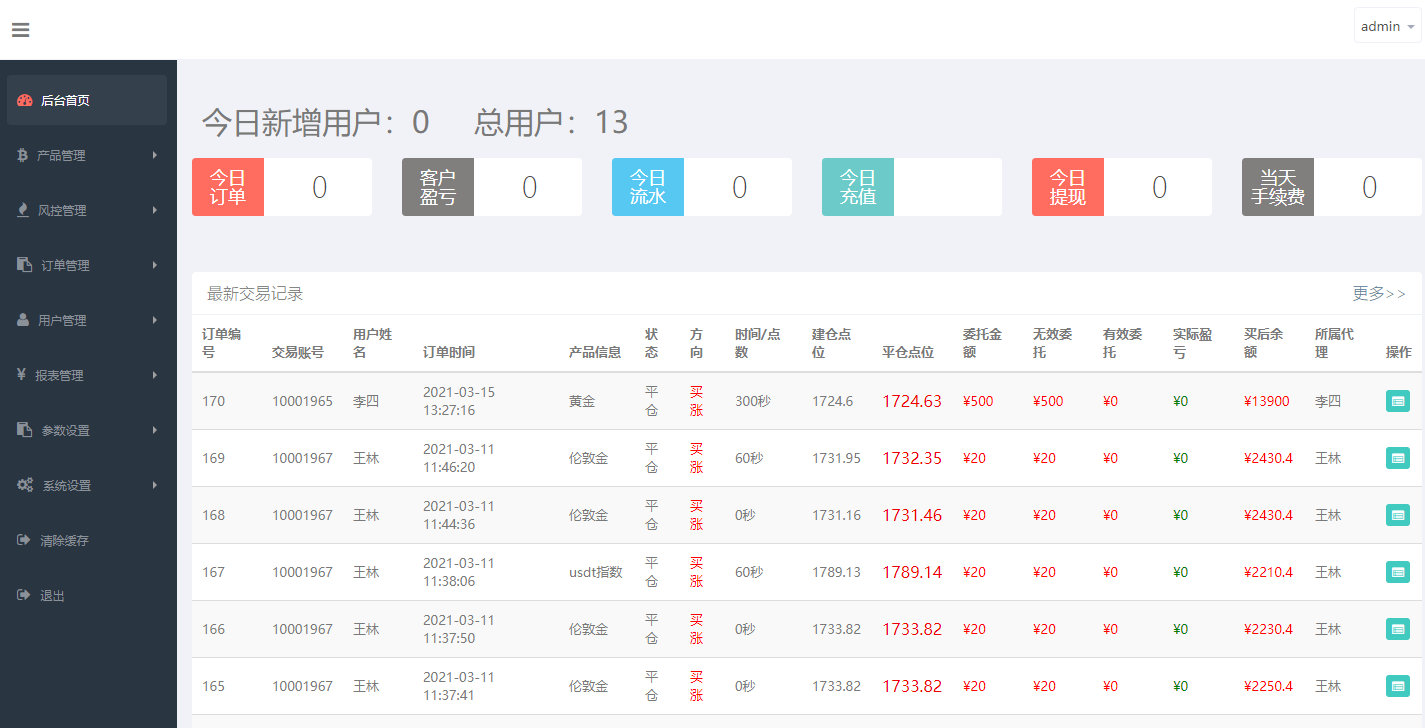The image size is (1425, 728).
Task: Click usdt指数 product cell
Action: [x=596, y=572]
